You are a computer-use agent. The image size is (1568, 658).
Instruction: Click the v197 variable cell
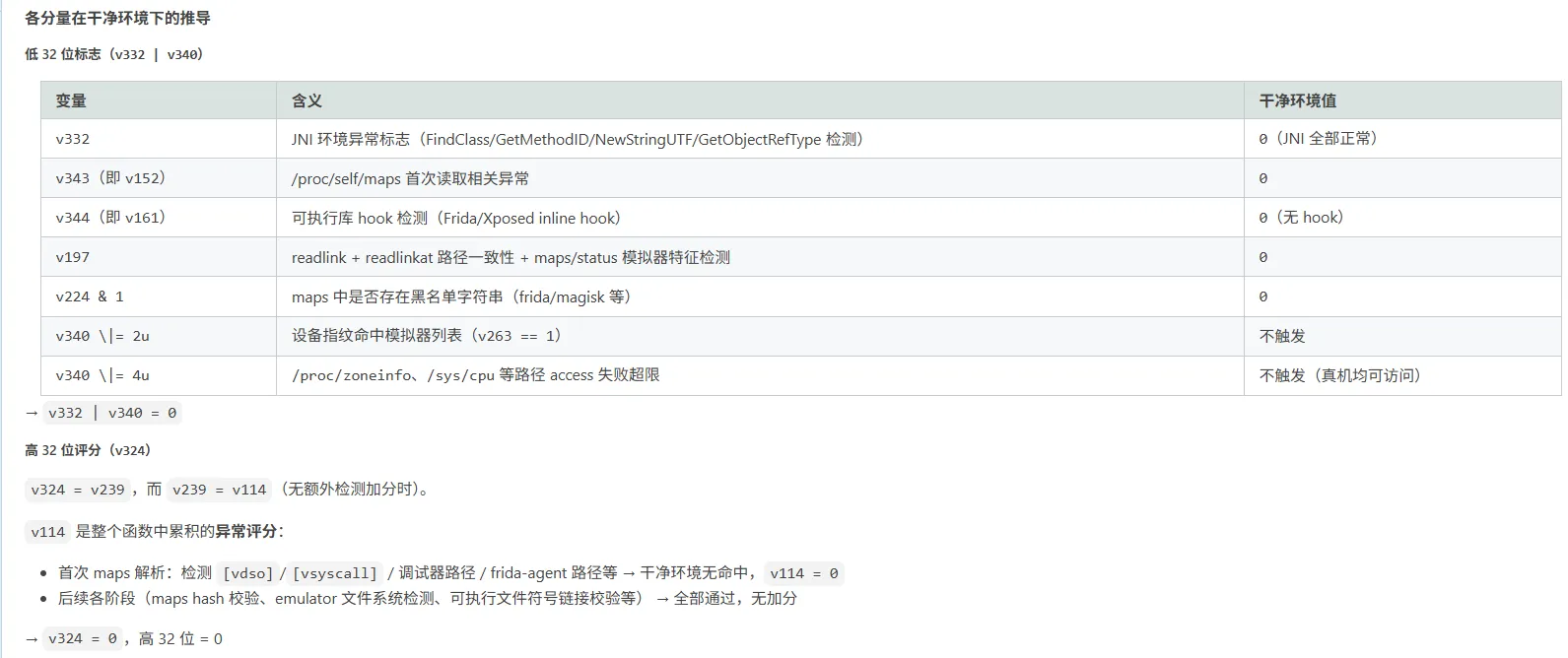click(x=73, y=257)
